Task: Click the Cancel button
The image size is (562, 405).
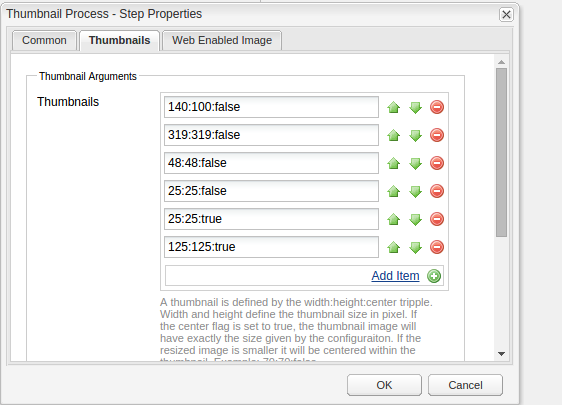Action: point(465,385)
